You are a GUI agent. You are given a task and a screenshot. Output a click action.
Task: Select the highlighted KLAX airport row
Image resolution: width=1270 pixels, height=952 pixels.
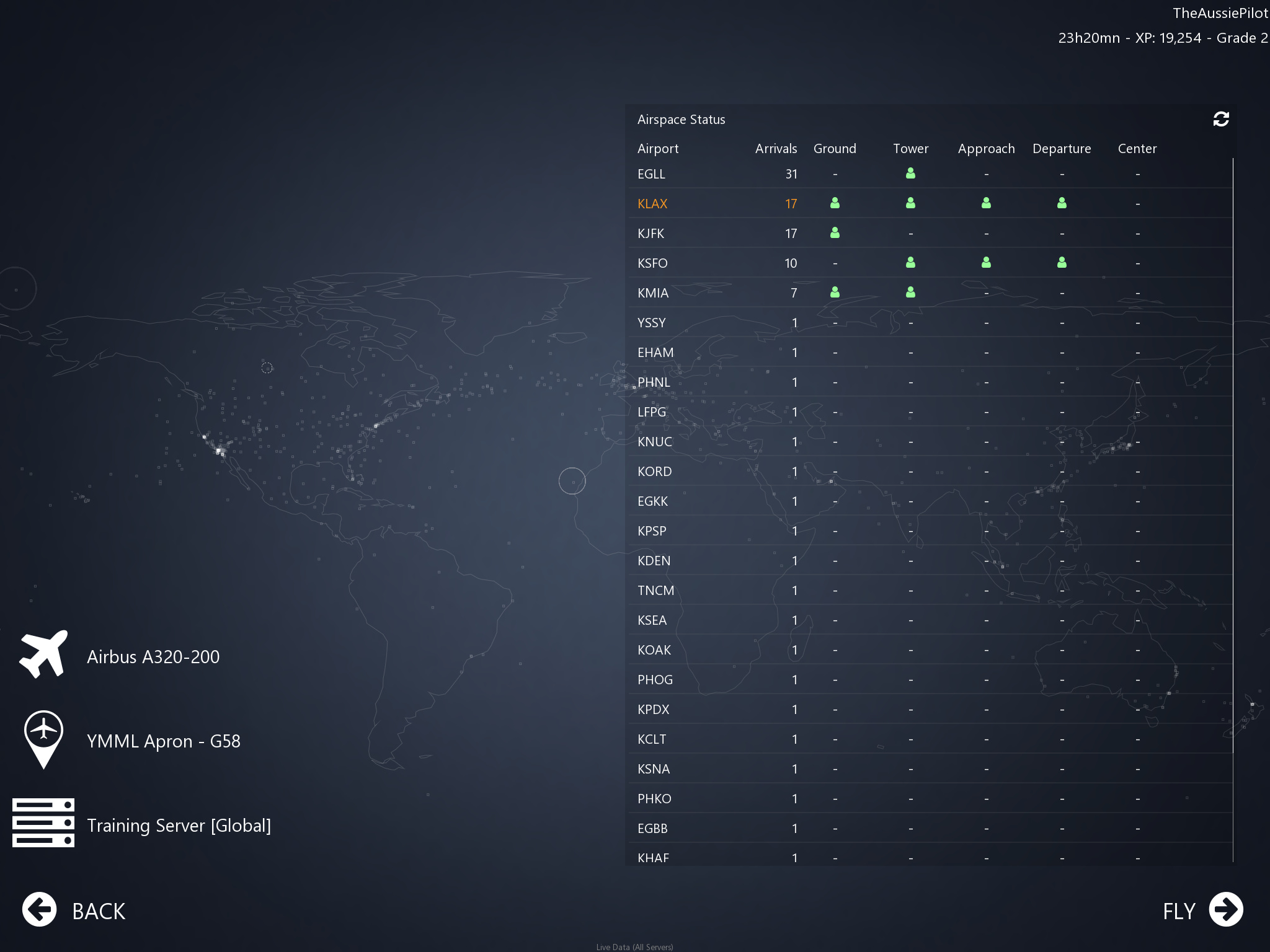click(x=652, y=204)
